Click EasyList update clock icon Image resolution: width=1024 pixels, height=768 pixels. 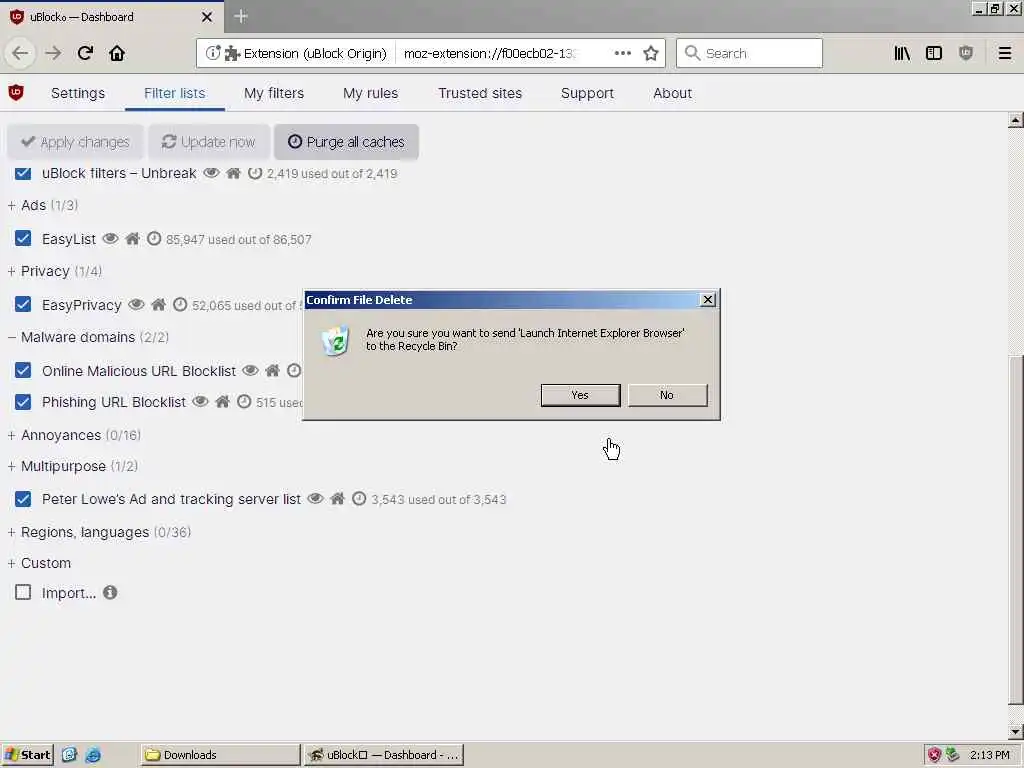pos(153,238)
